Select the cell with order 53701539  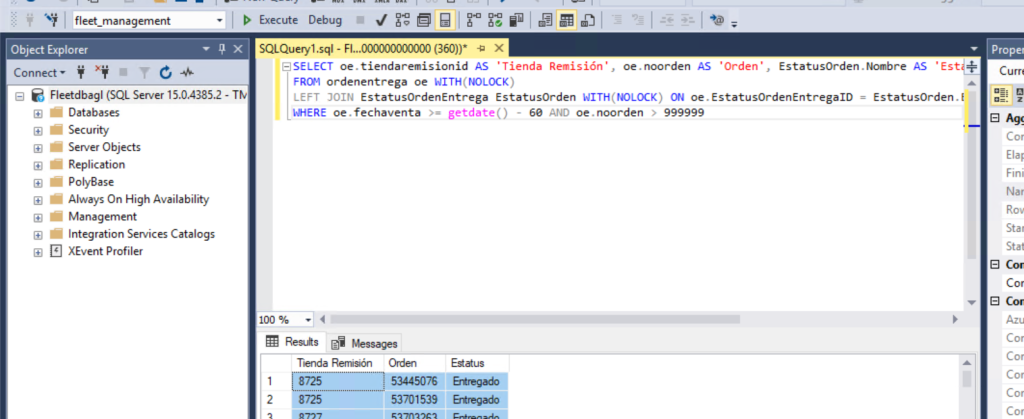[x=415, y=399]
